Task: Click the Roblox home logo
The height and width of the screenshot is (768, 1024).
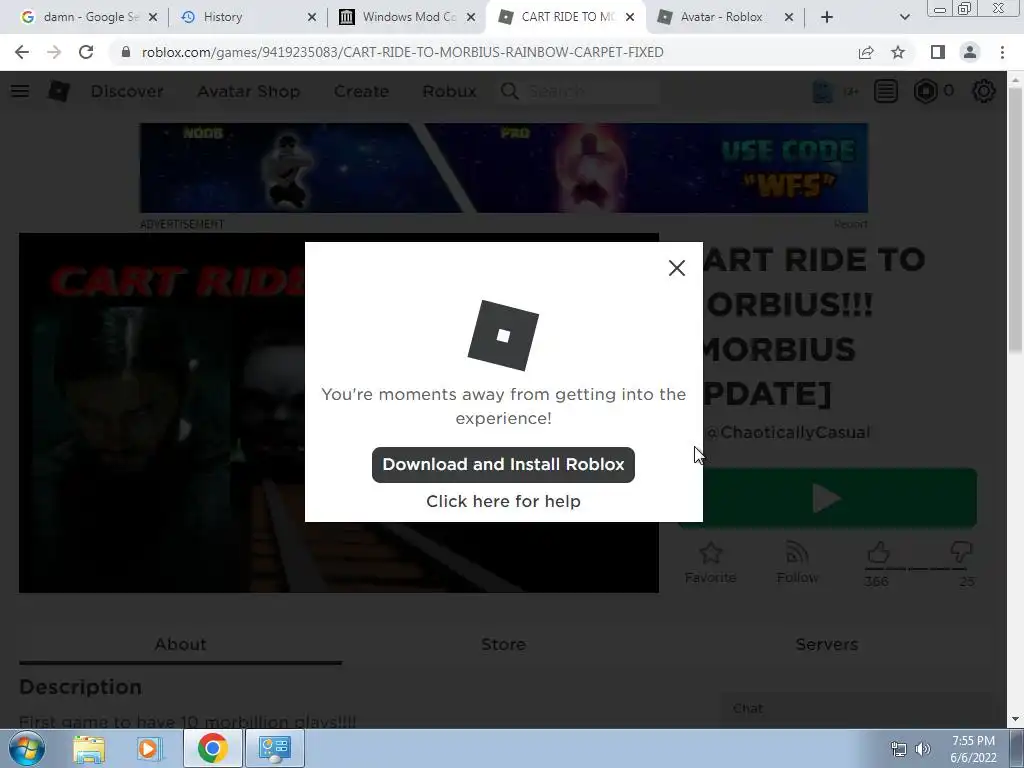Action: click(58, 91)
